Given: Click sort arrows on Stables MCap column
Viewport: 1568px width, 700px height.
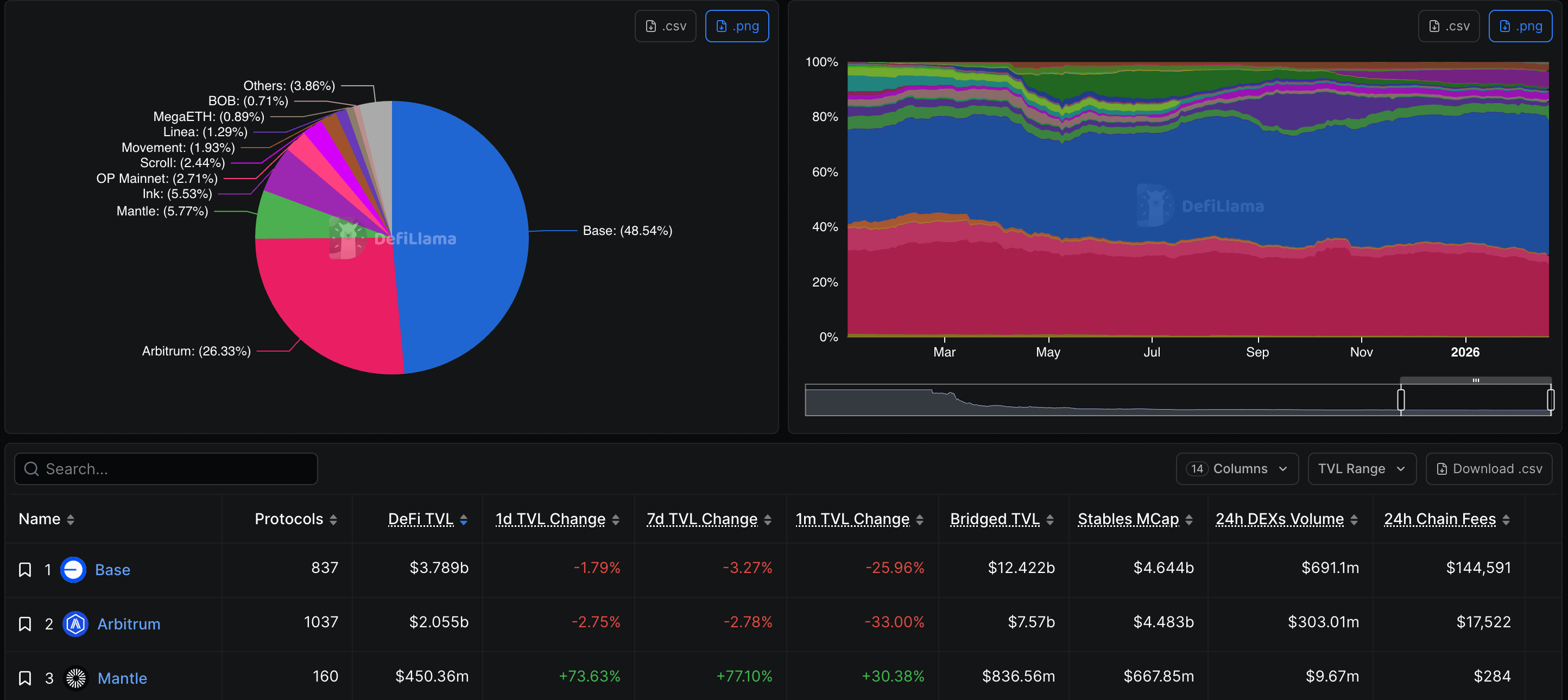Looking at the screenshot, I should coord(1189,519).
